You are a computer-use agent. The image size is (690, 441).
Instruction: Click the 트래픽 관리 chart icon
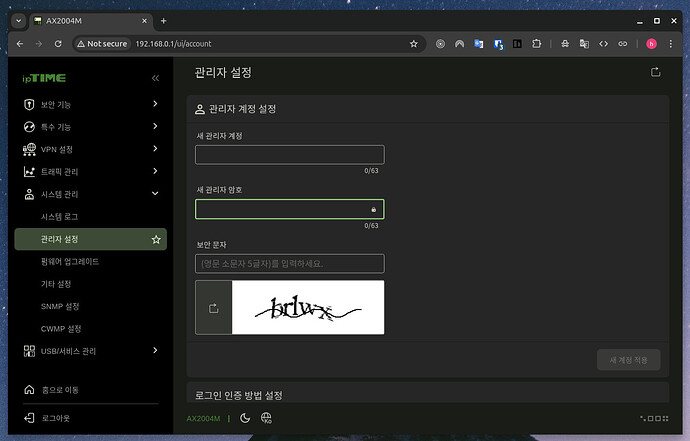point(29,172)
